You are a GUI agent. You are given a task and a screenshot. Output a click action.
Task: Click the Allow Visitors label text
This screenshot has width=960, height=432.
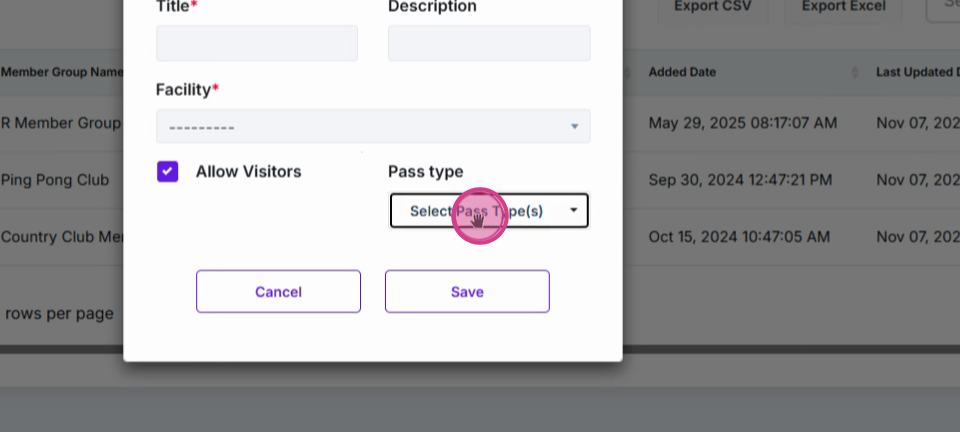tap(249, 172)
